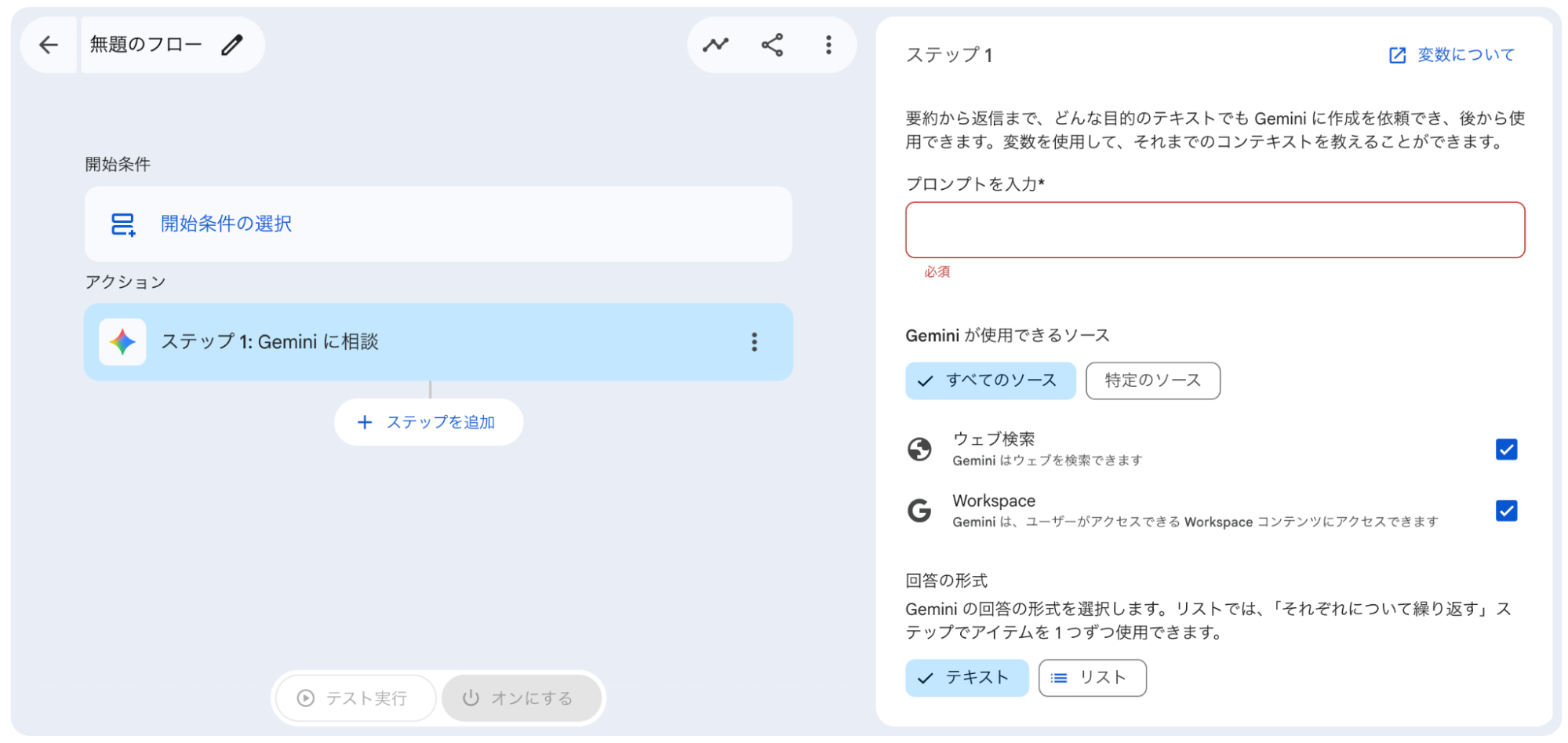Click the Gemini sparkle icon in step 1
1568x743 pixels.
pos(122,342)
